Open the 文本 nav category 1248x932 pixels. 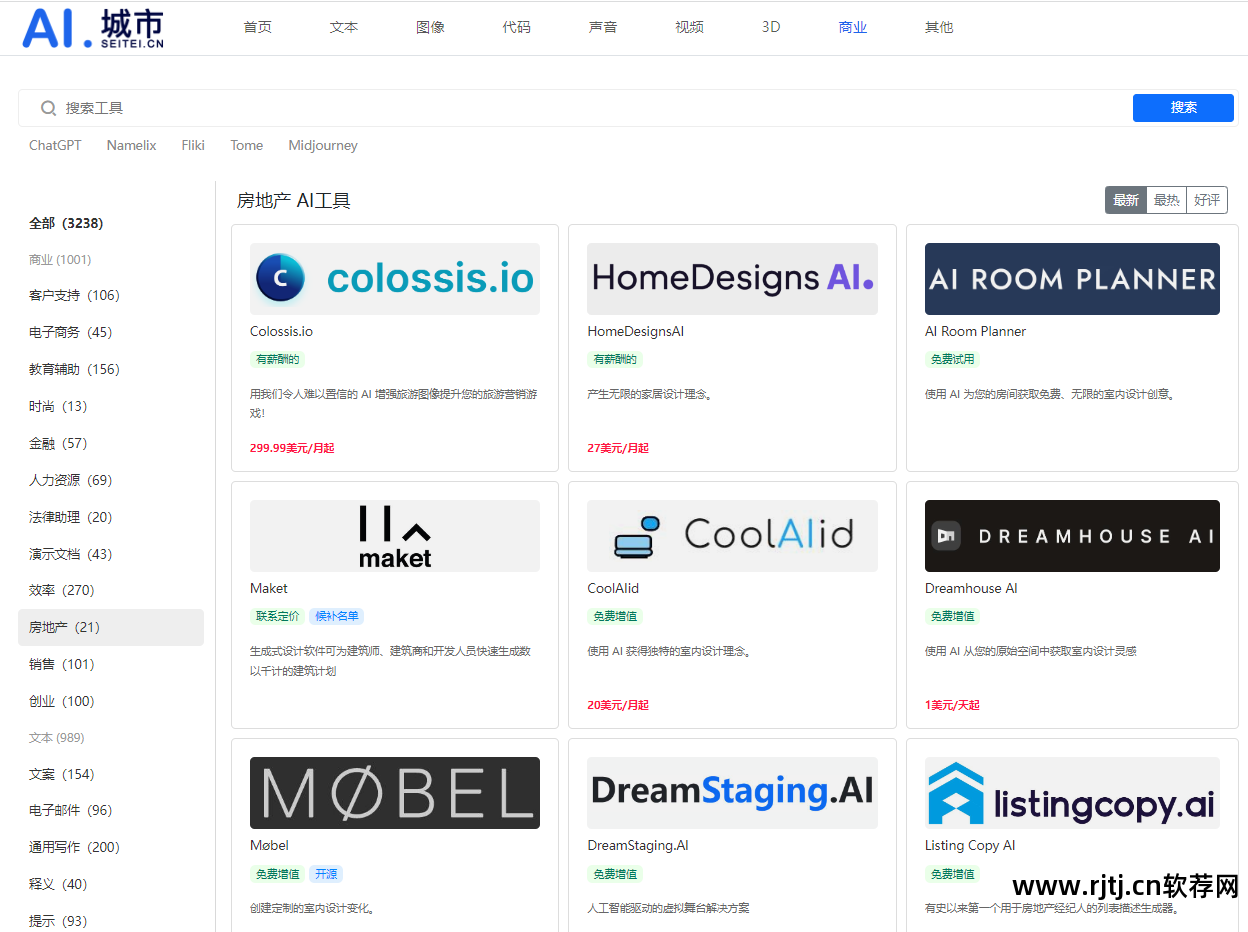[x=343, y=27]
